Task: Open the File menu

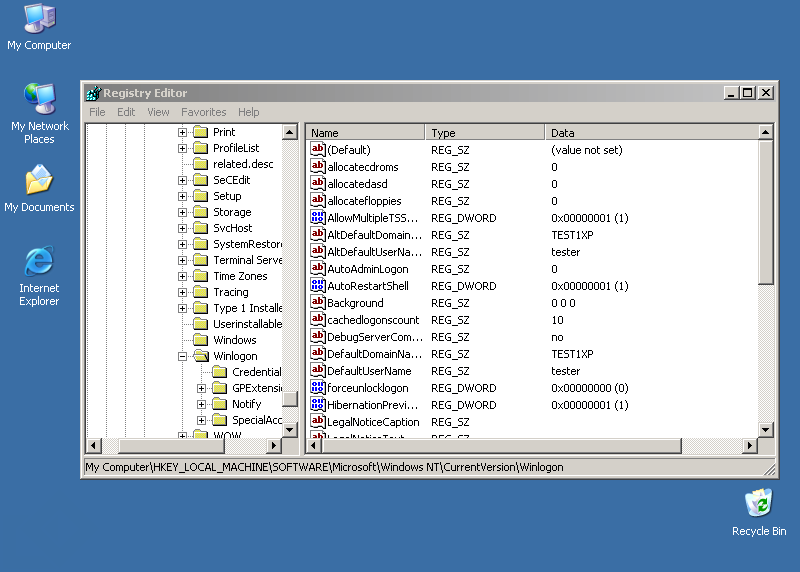Action: click(97, 112)
